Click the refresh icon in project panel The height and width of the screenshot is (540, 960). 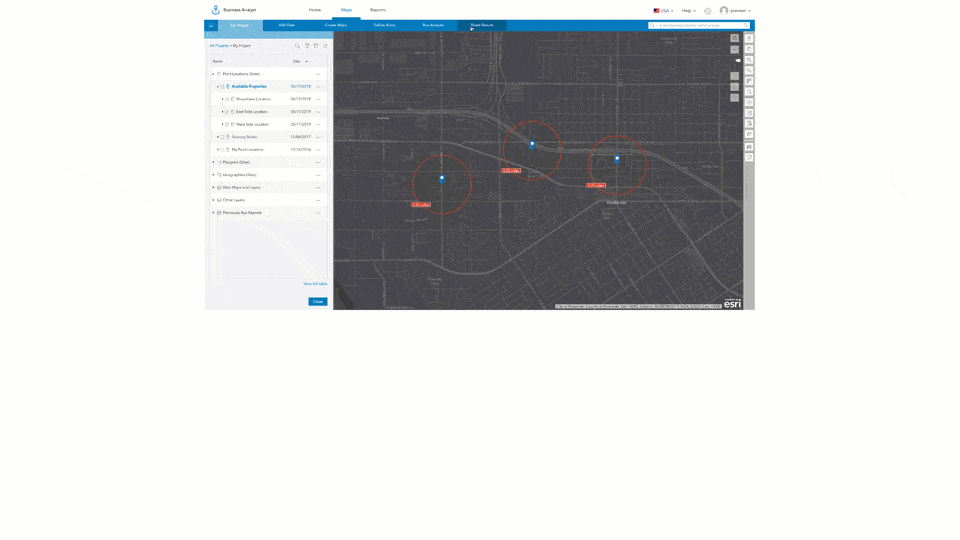[x=325, y=46]
